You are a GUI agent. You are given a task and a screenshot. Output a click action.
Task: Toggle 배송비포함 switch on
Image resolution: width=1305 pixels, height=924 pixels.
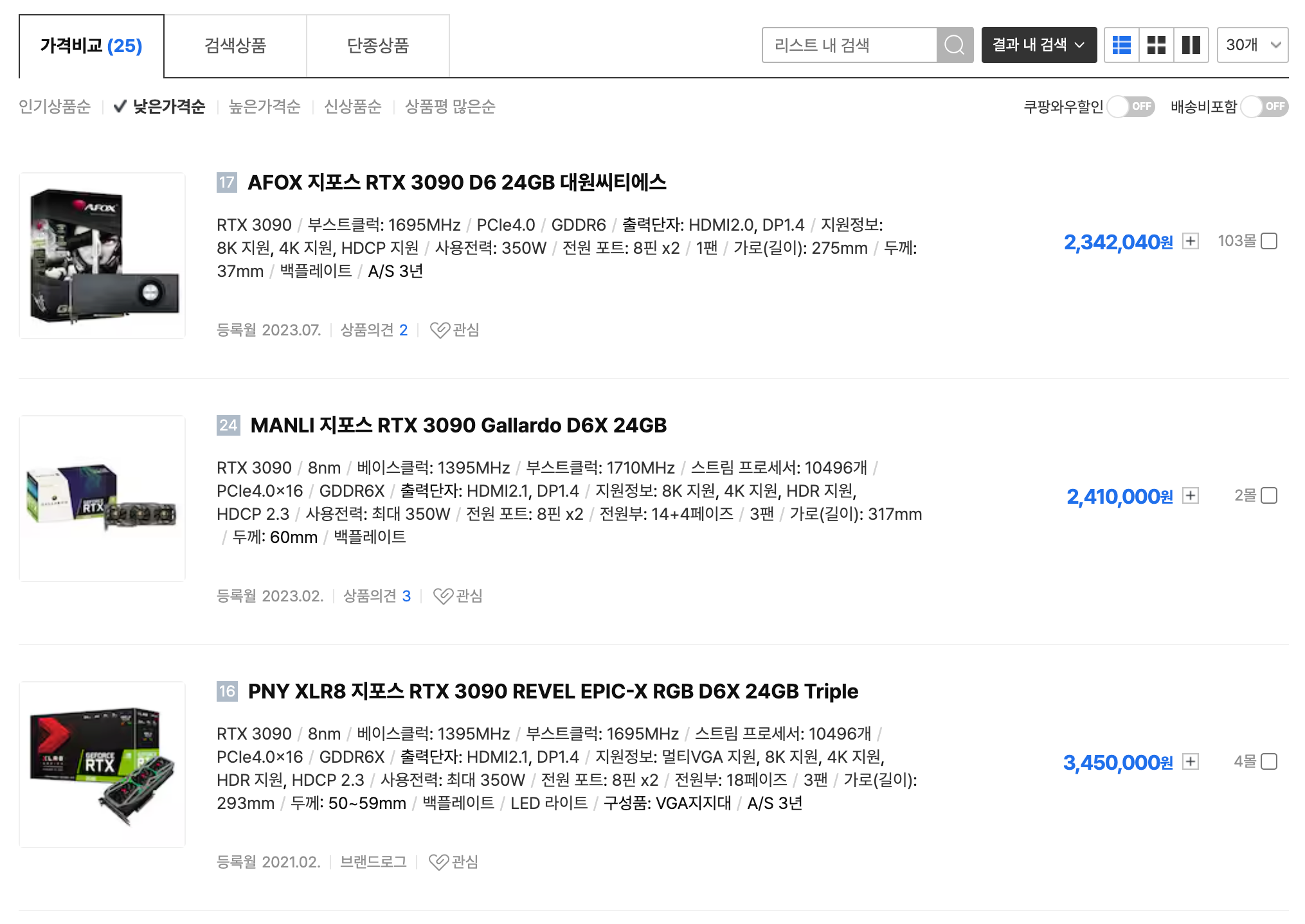click(1264, 107)
